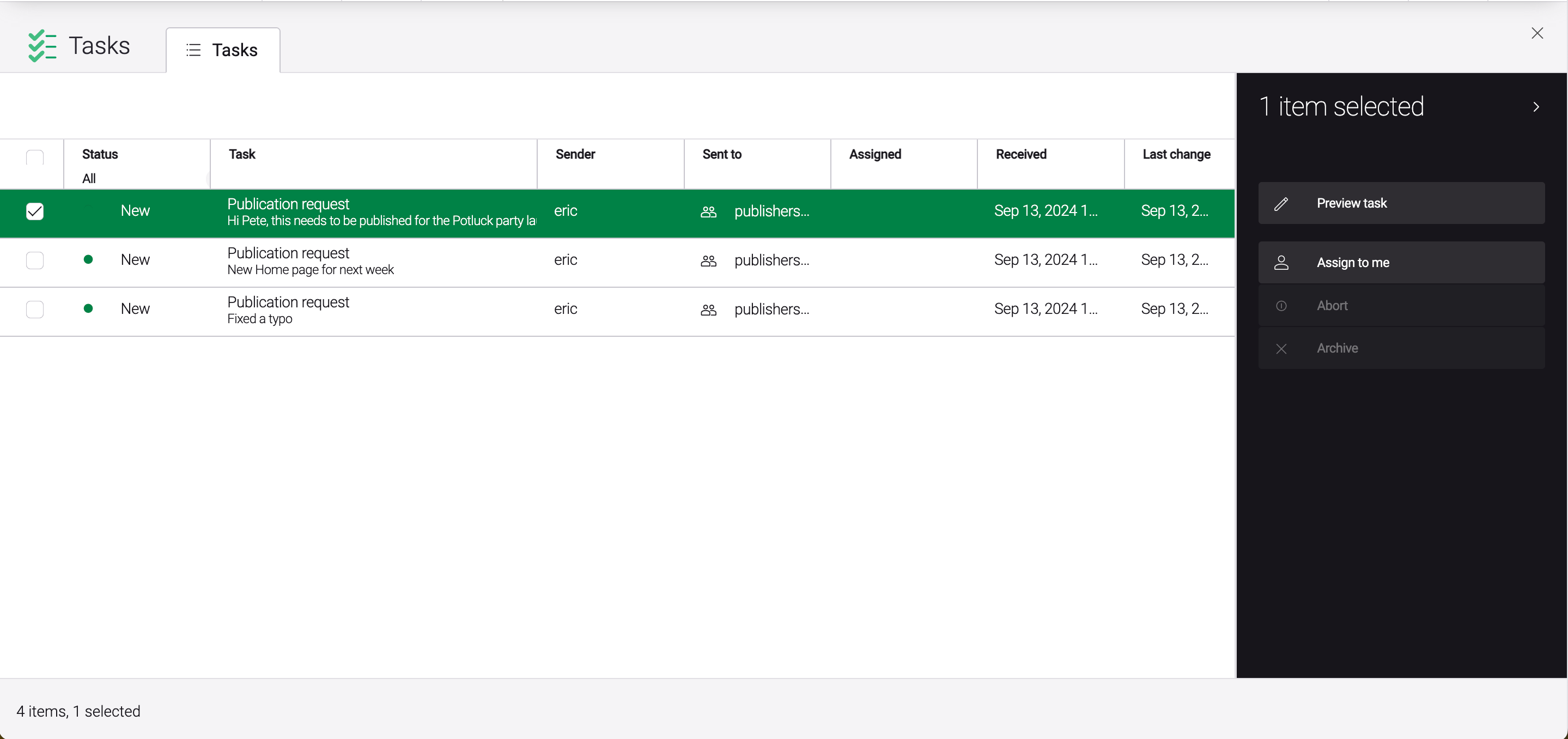Sort by the Received column header

click(x=1021, y=155)
